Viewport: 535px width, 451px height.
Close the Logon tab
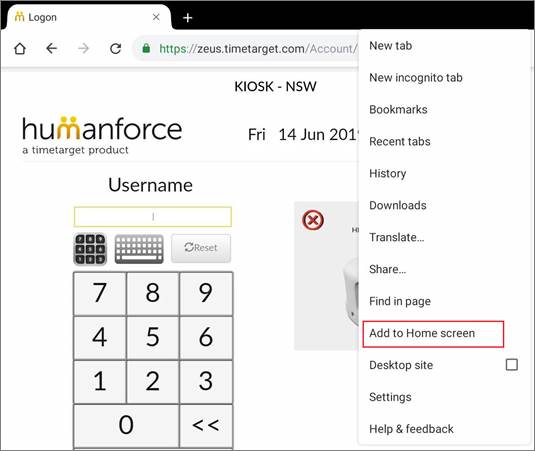click(156, 17)
